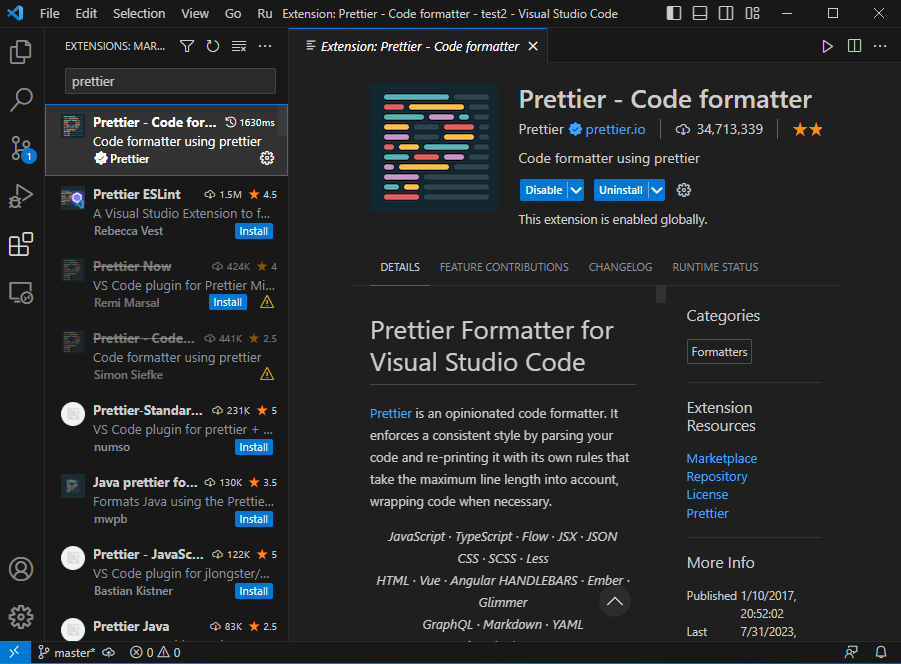The width and height of the screenshot is (901, 664).
Task: Open Source Control view with pending badge
Action: coord(21,148)
